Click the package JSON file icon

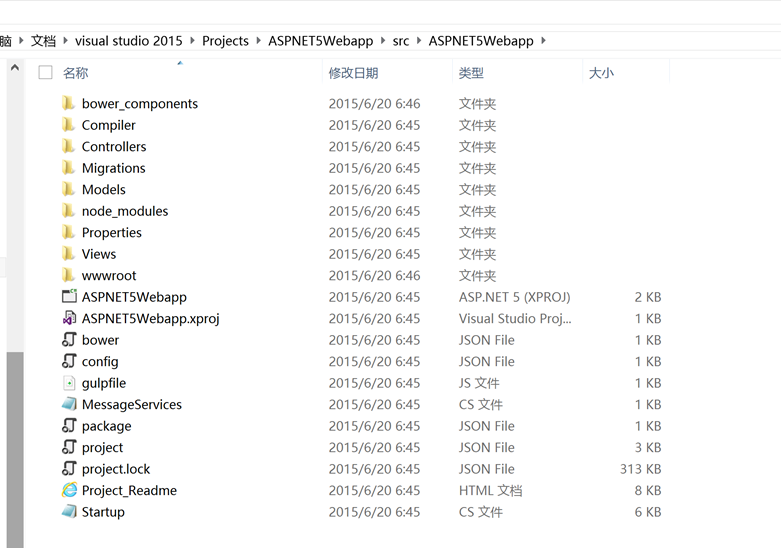(69, 425)
